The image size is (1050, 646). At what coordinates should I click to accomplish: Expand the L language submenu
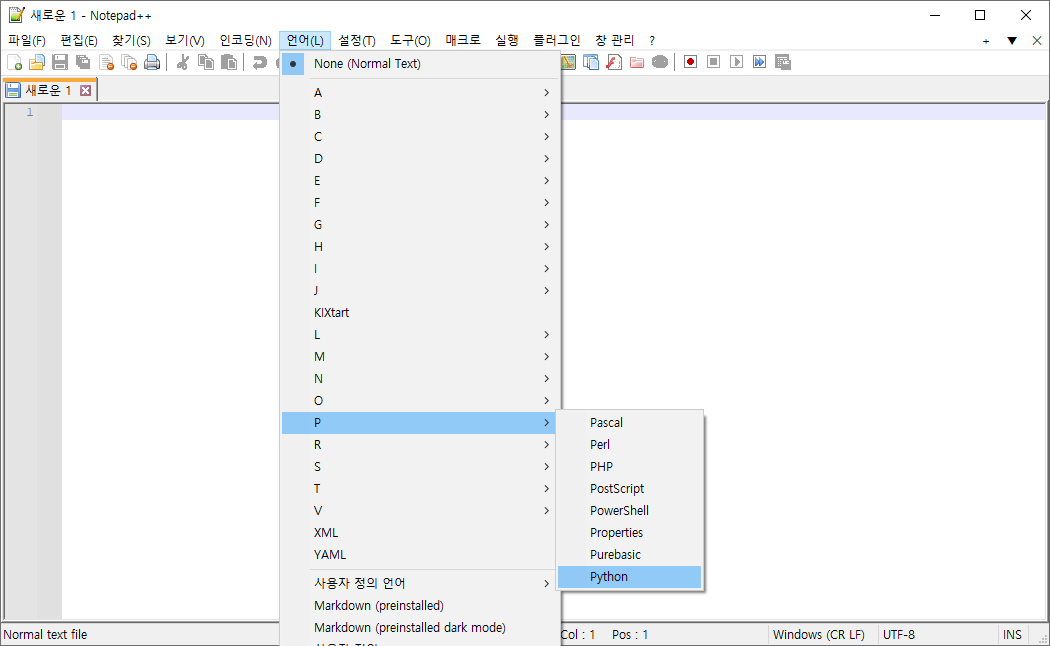pos(421,335)
